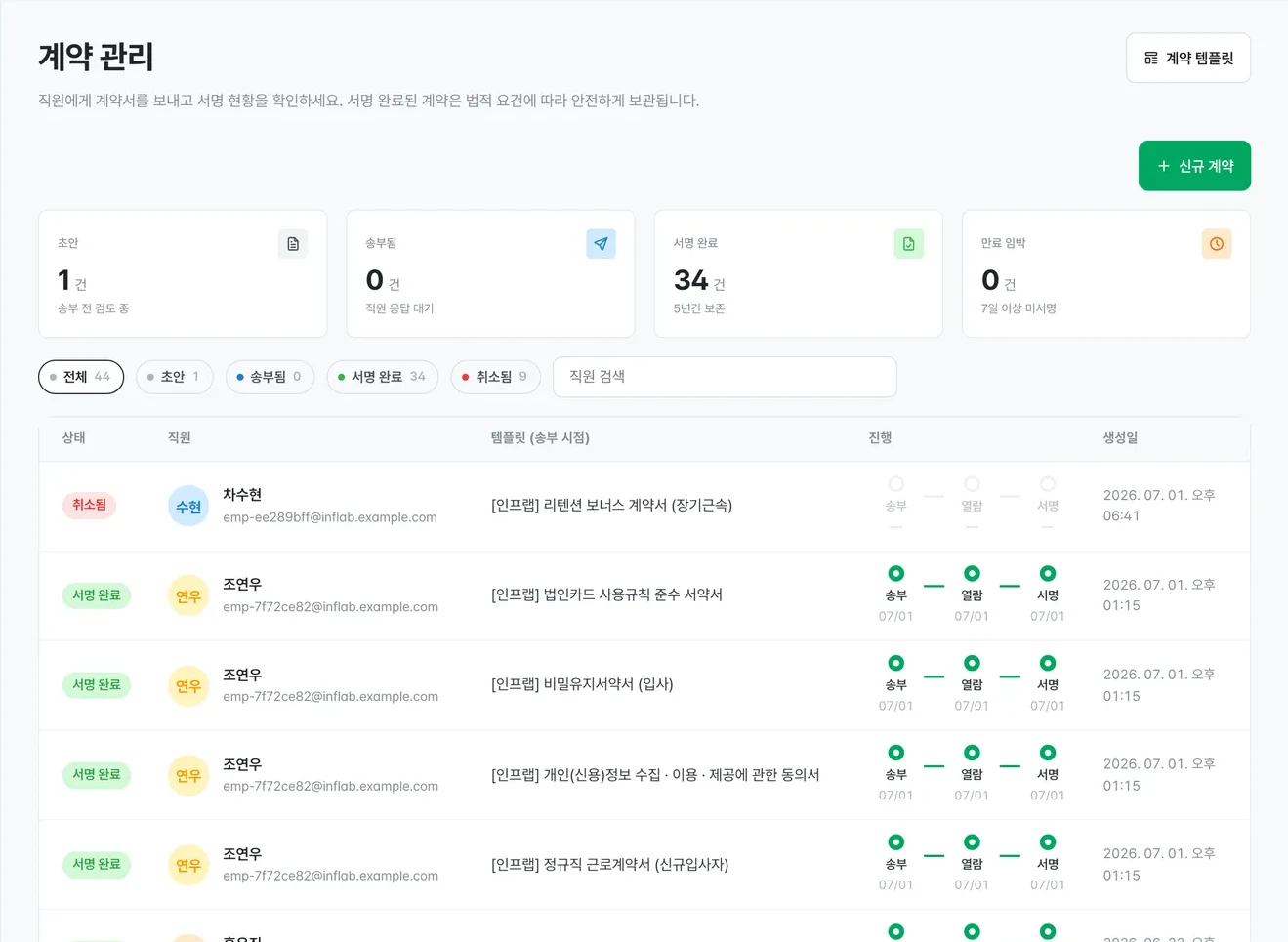The image size is (1288, 942).
Task: Click the 열람 step circle in 비밀유지서약서 row
Action: [x=972, y=664]
